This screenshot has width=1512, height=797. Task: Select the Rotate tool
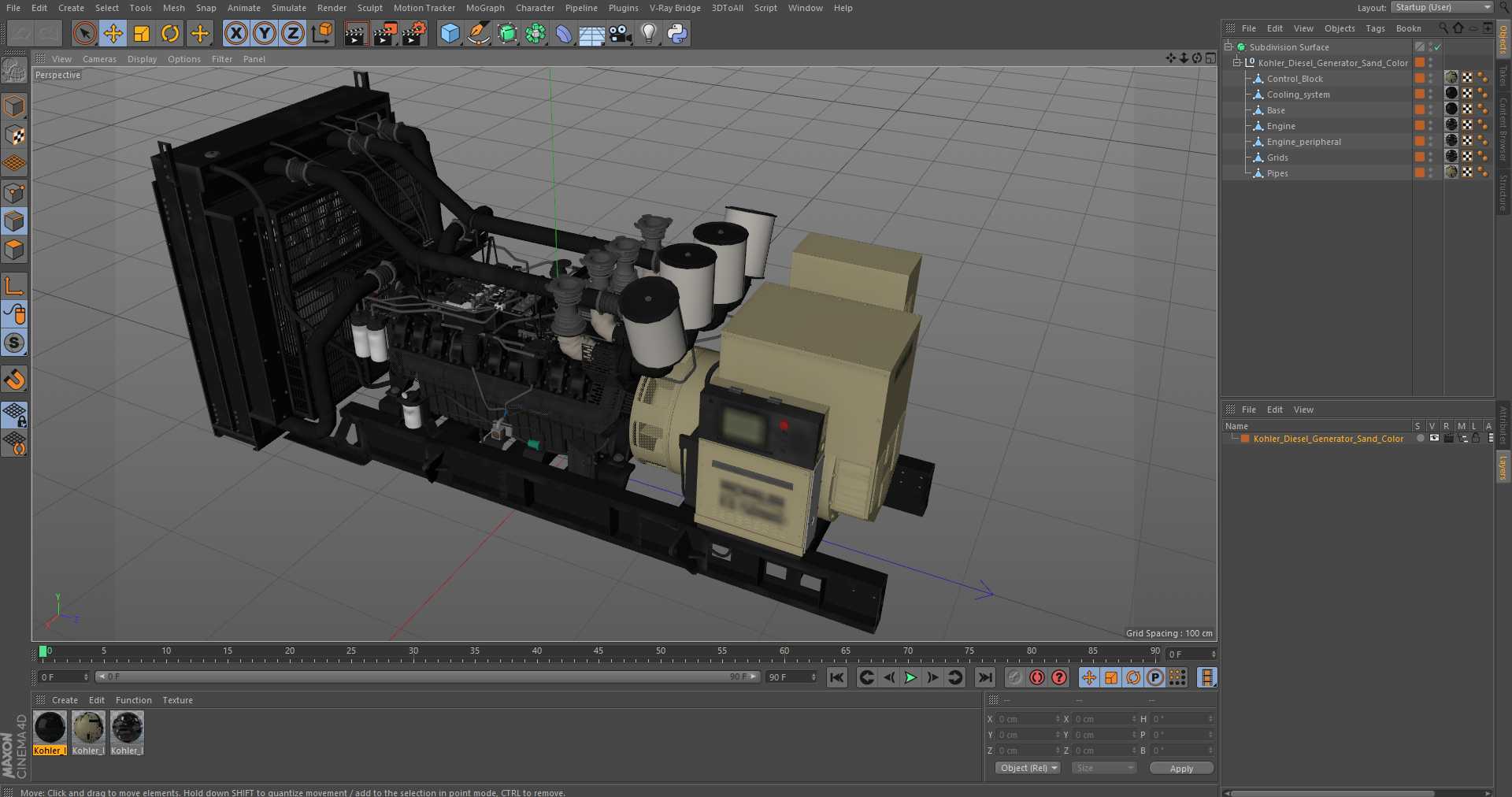(x=170, y=33)
